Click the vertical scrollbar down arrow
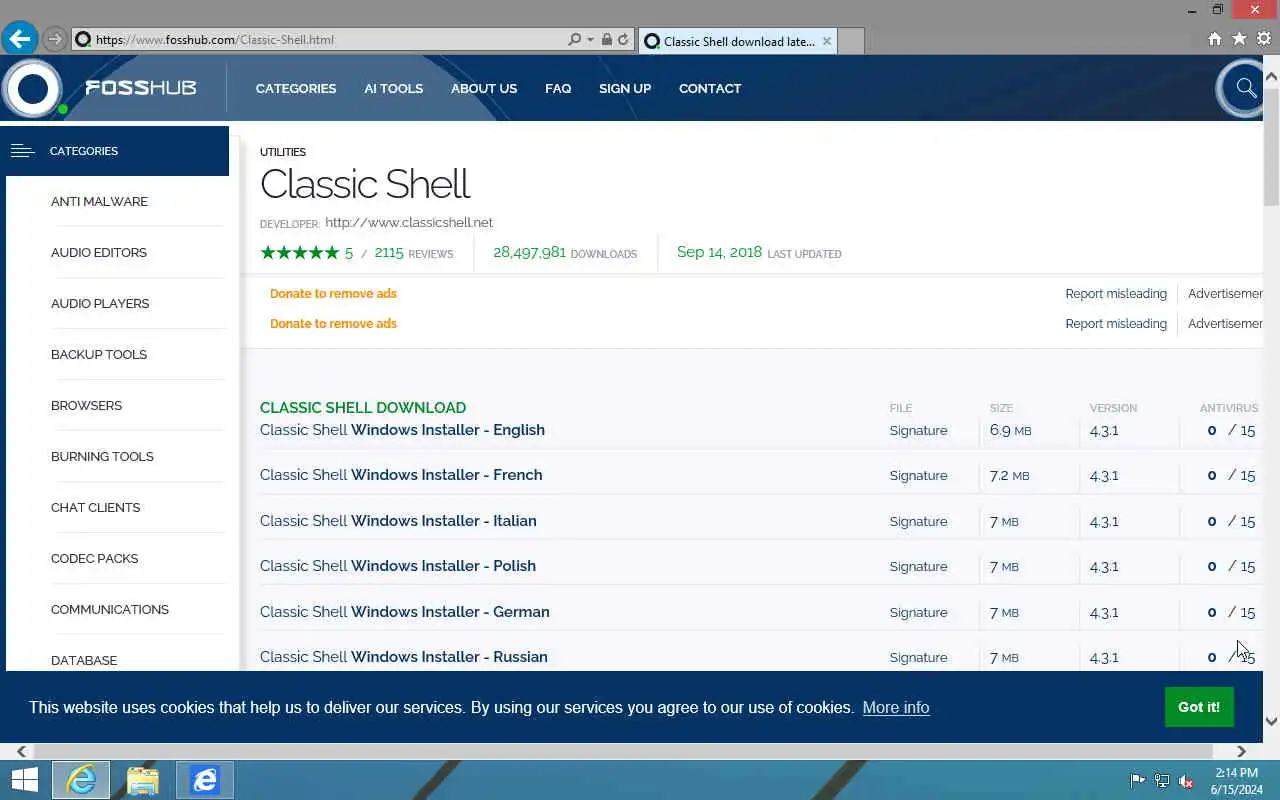Viewport: 1280px width, 800px height. tap(1271, 721)
